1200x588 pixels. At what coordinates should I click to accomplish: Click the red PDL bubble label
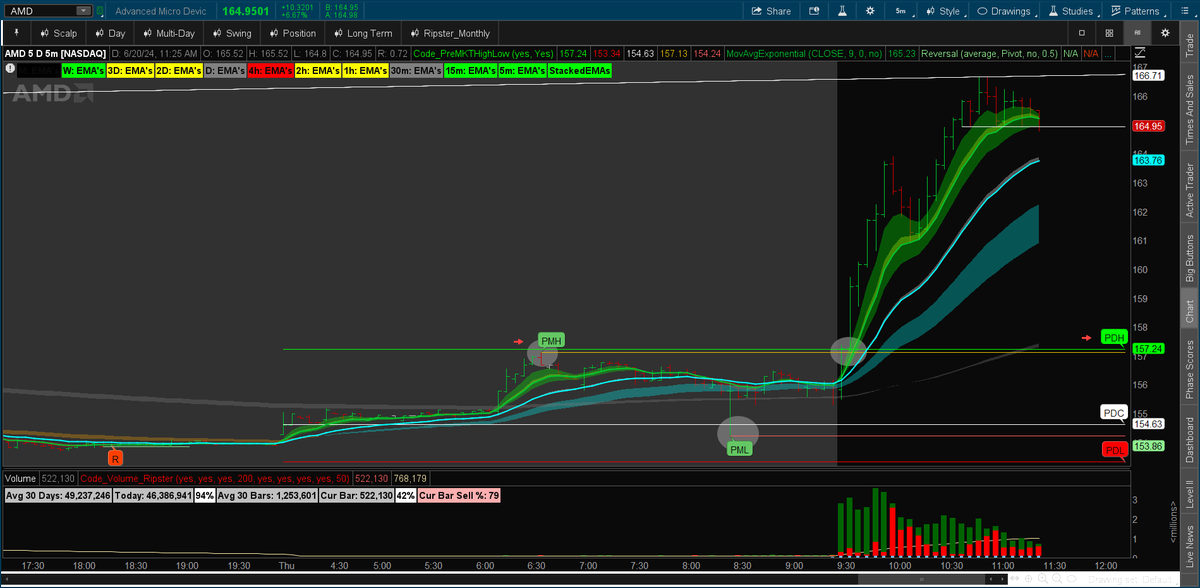(1114, 450)
